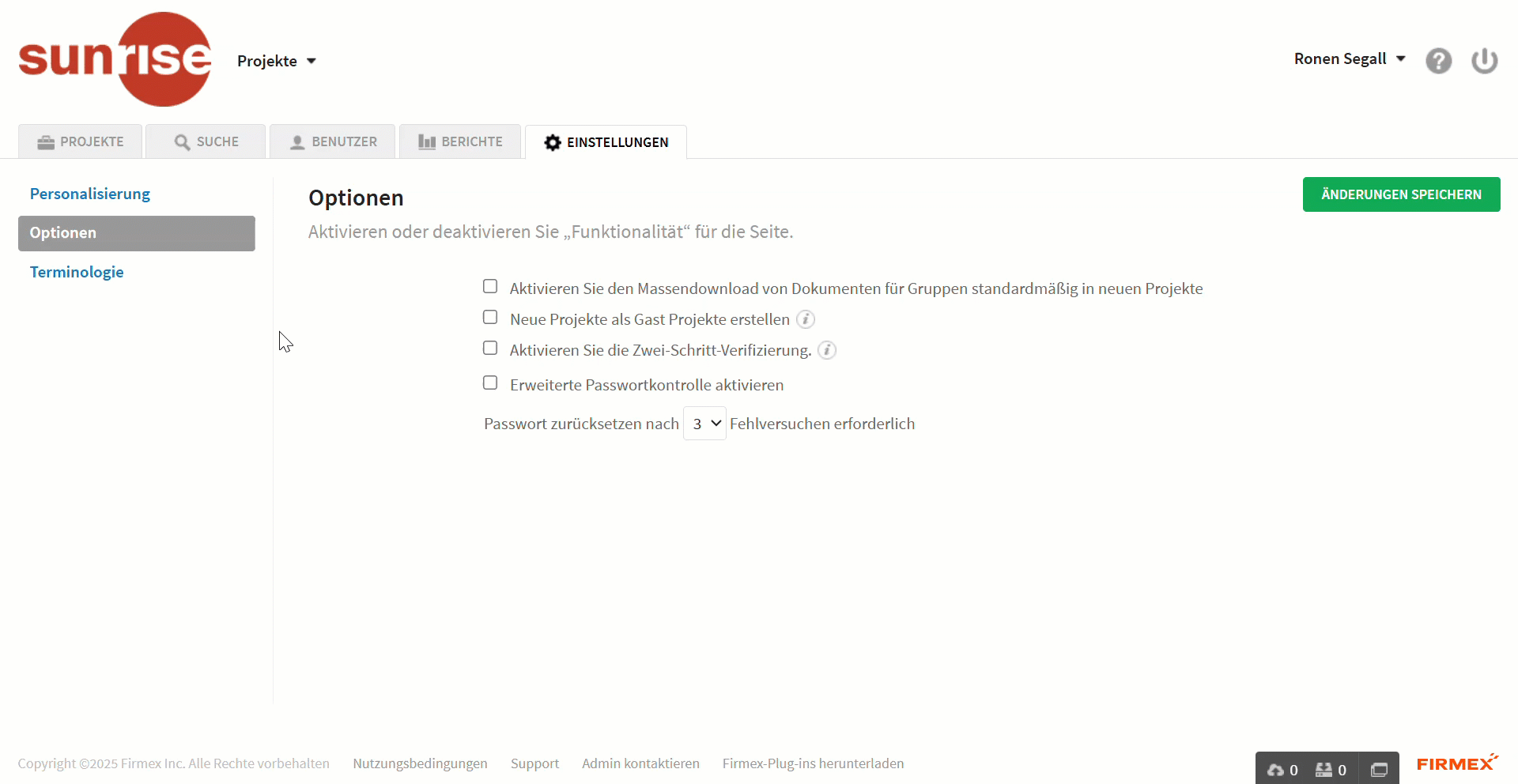Select Optionen in the sidebar
Screen dimensions: 1518x784
[137, 233]
